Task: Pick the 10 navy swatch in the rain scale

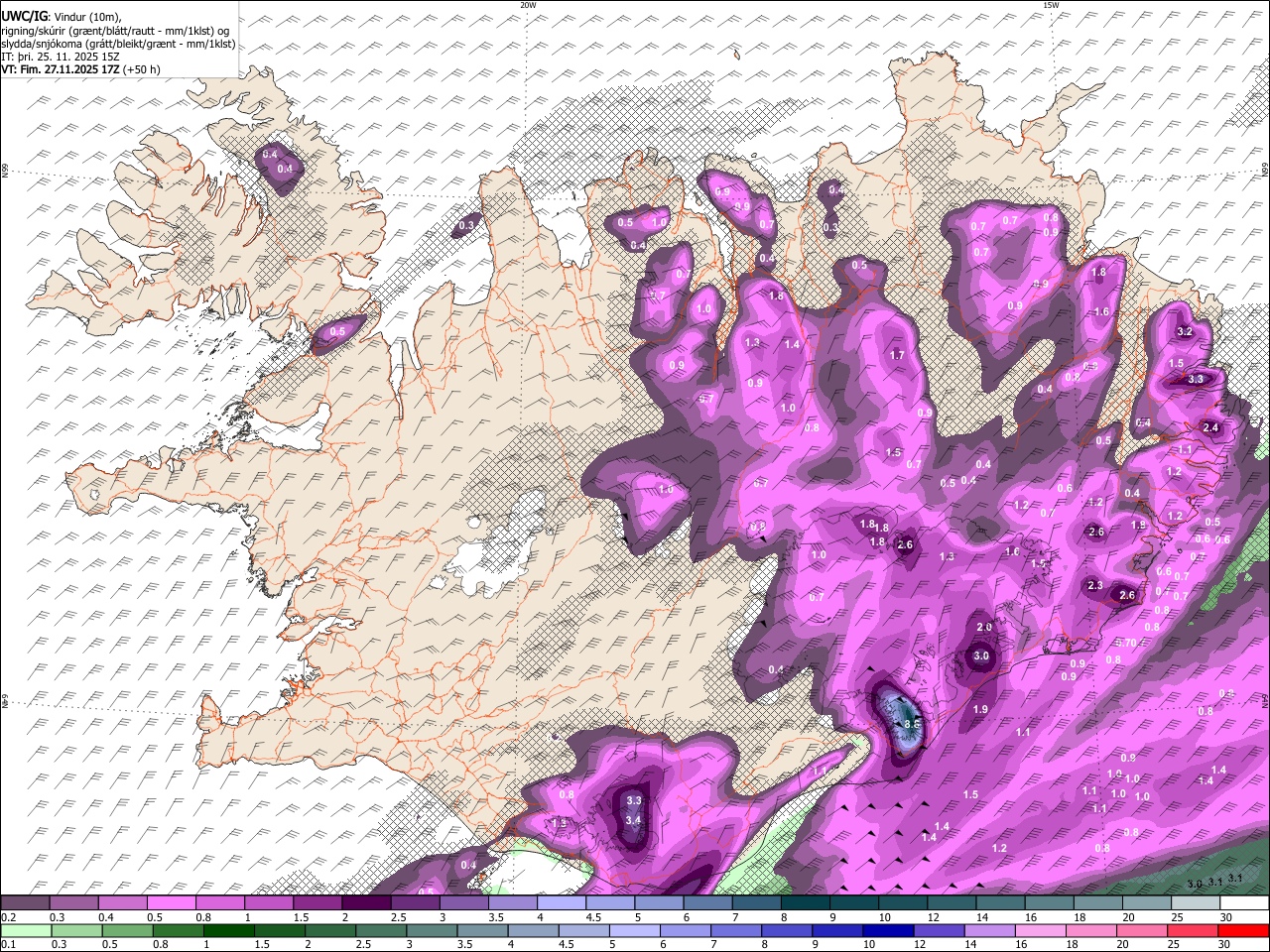Action: pyautogui.click(x=888, y=930)
